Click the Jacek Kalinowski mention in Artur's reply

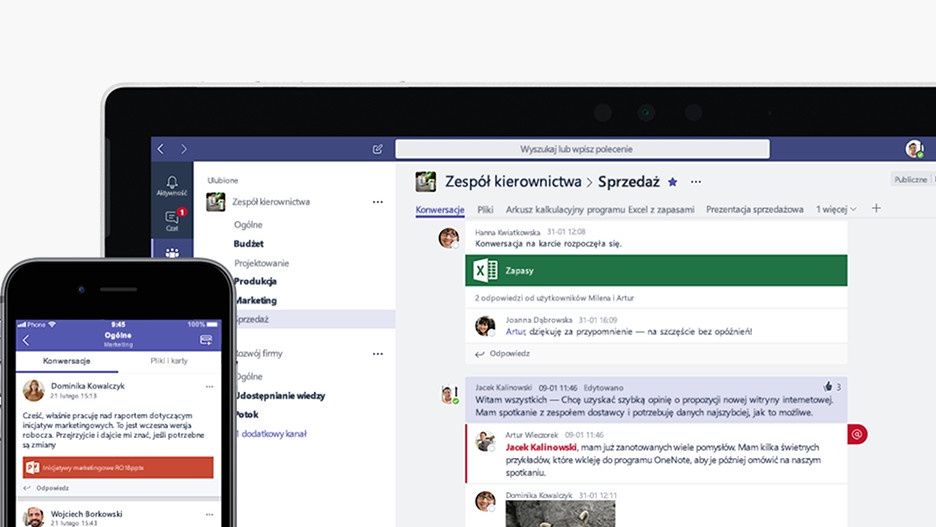tap(541, 447)
